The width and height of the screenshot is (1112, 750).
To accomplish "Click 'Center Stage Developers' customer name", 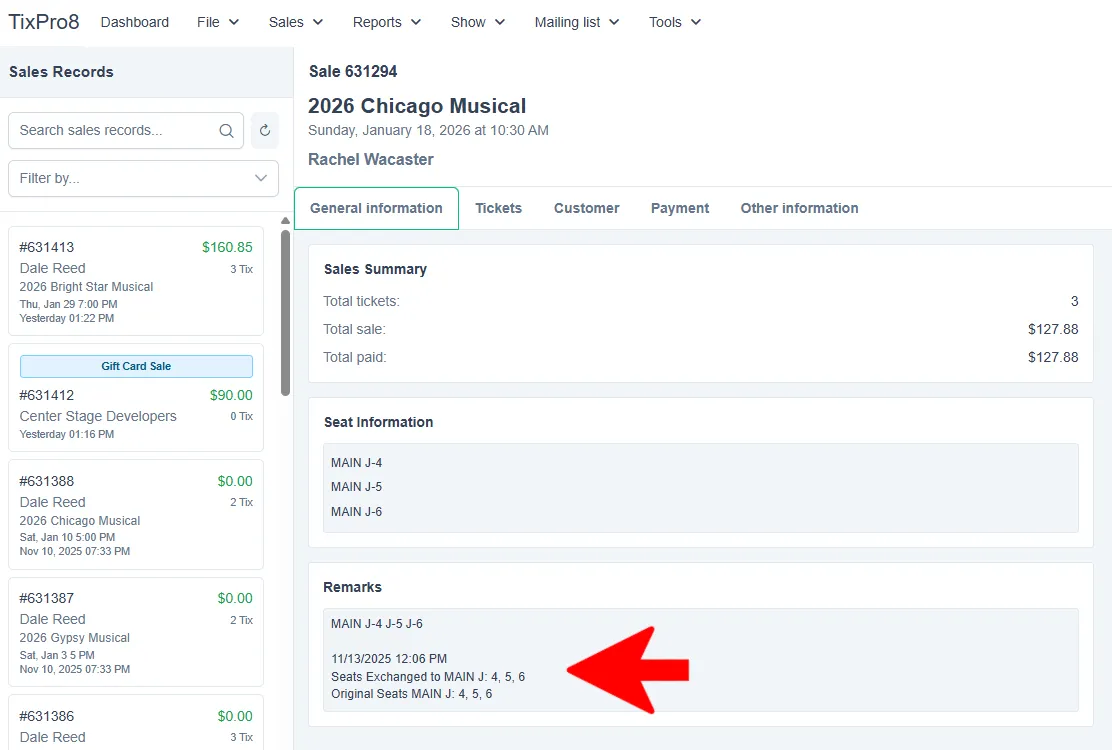I will [x=98, y=416].
